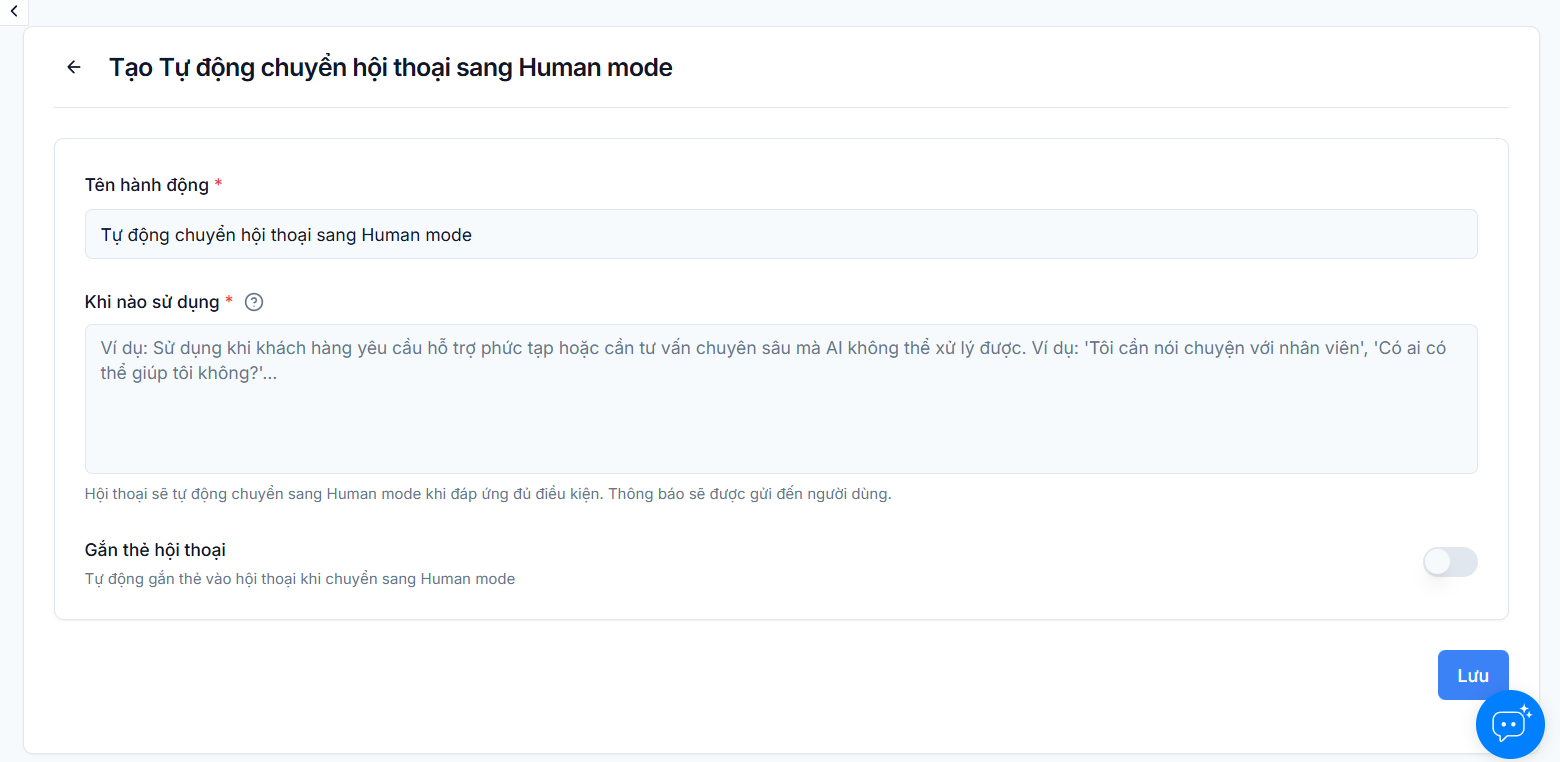This screenshot has height=762, width=1560.
Task: Collapse the left panel with the chevron icon
Action: pos(13,11)
